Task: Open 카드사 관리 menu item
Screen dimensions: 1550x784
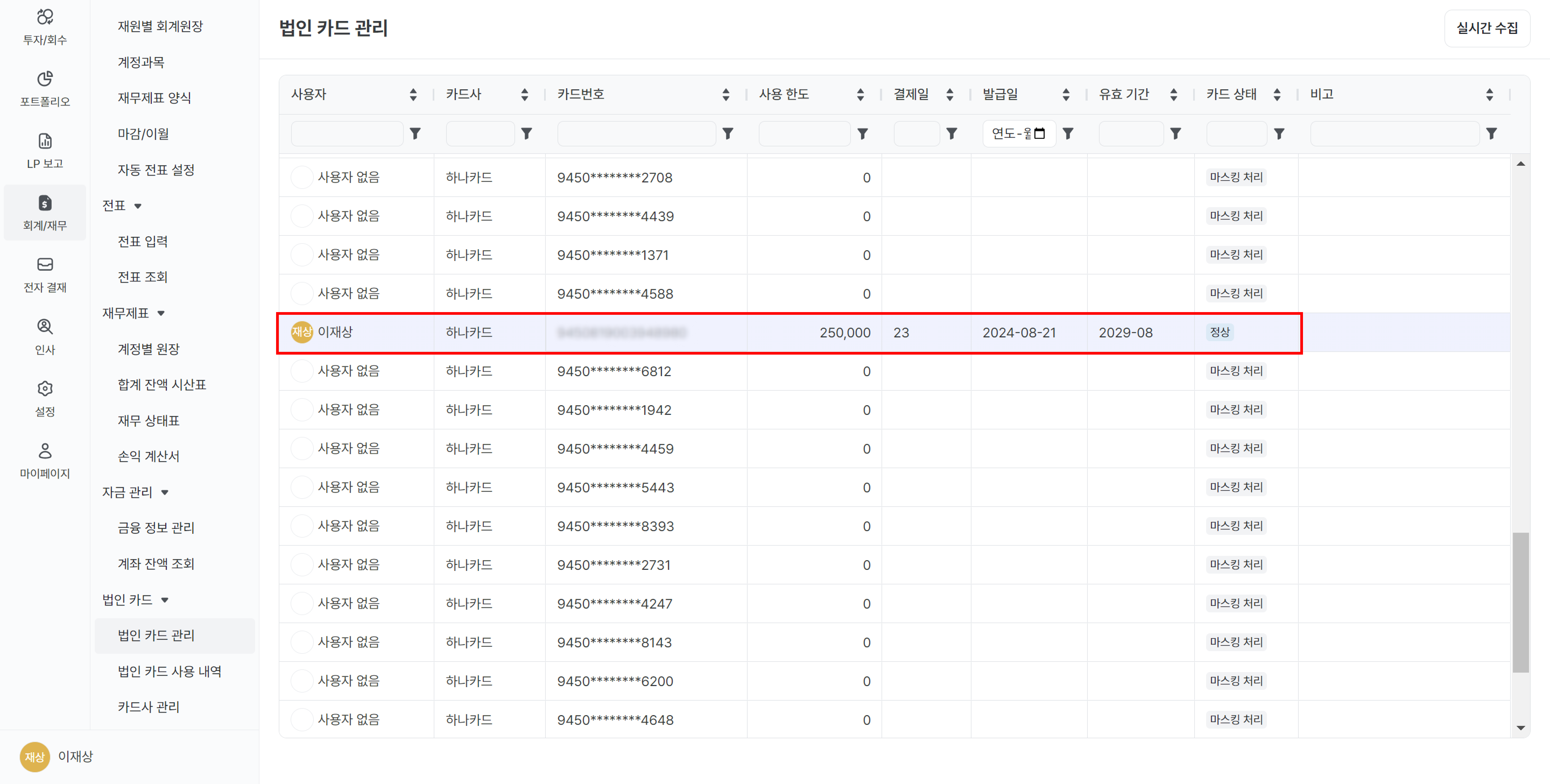Action: 149,707
